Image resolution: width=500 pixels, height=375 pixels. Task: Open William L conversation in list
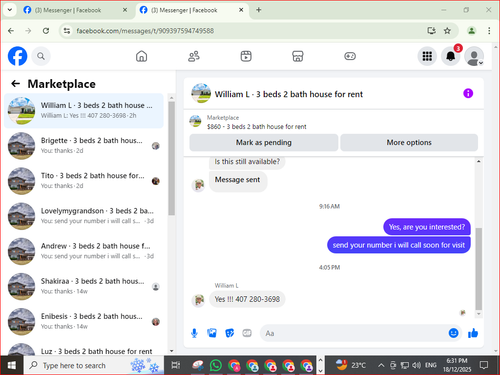[84, 111]
